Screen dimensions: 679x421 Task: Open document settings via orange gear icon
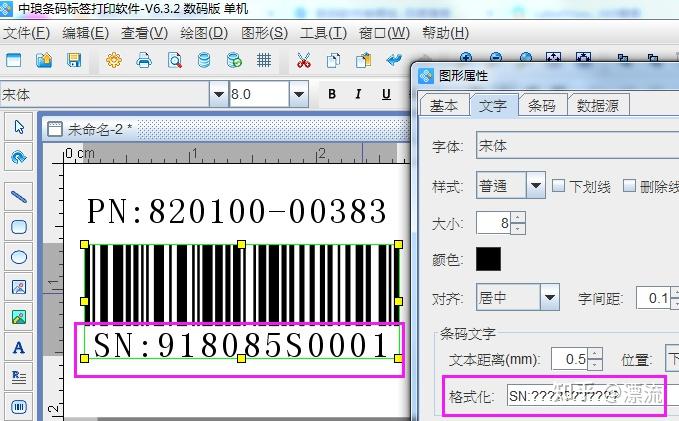[x=113, y=60]
